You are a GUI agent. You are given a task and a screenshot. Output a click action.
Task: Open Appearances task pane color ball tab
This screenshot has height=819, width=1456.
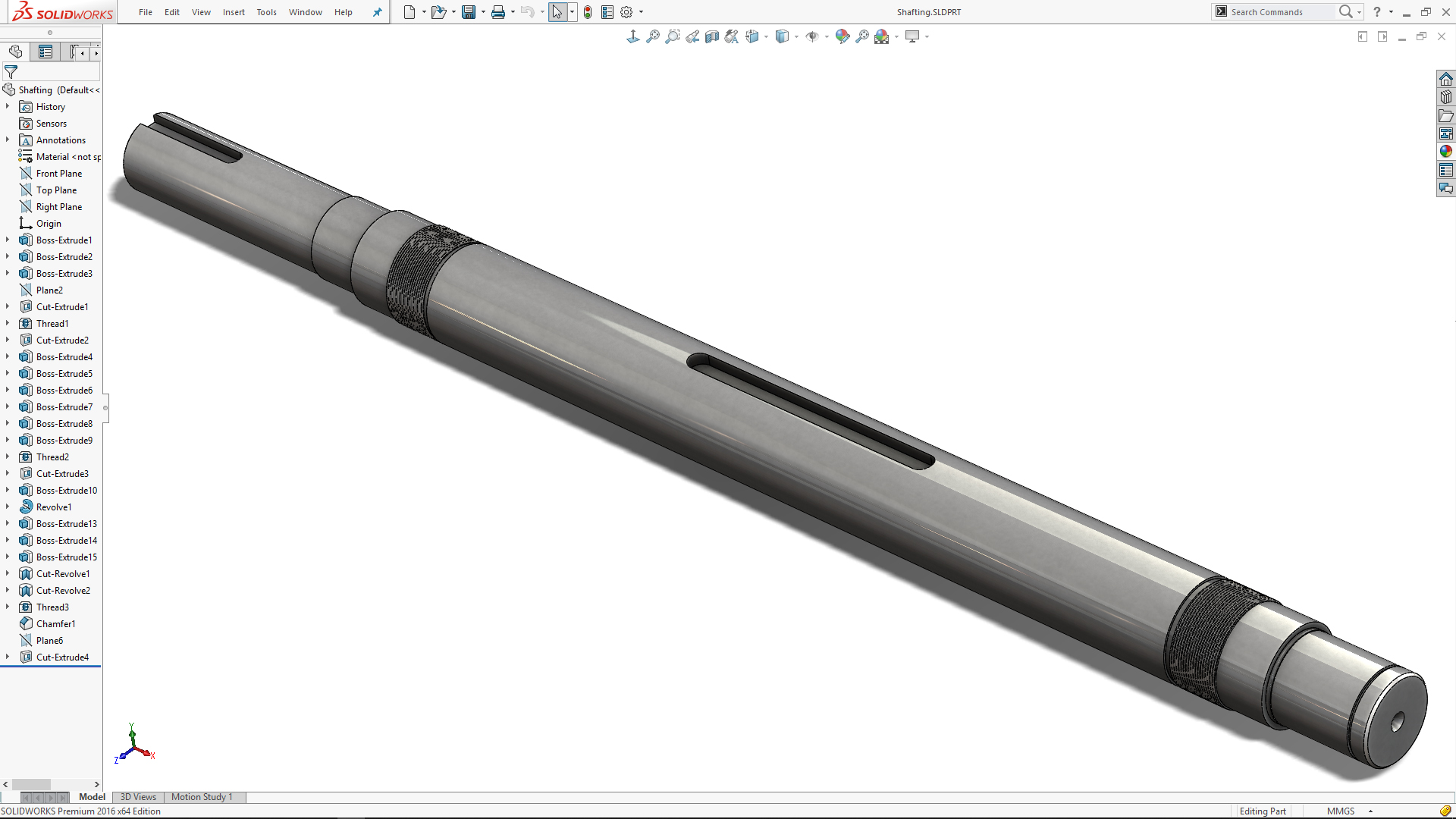pyautogui.click(x=1446, y=151)
